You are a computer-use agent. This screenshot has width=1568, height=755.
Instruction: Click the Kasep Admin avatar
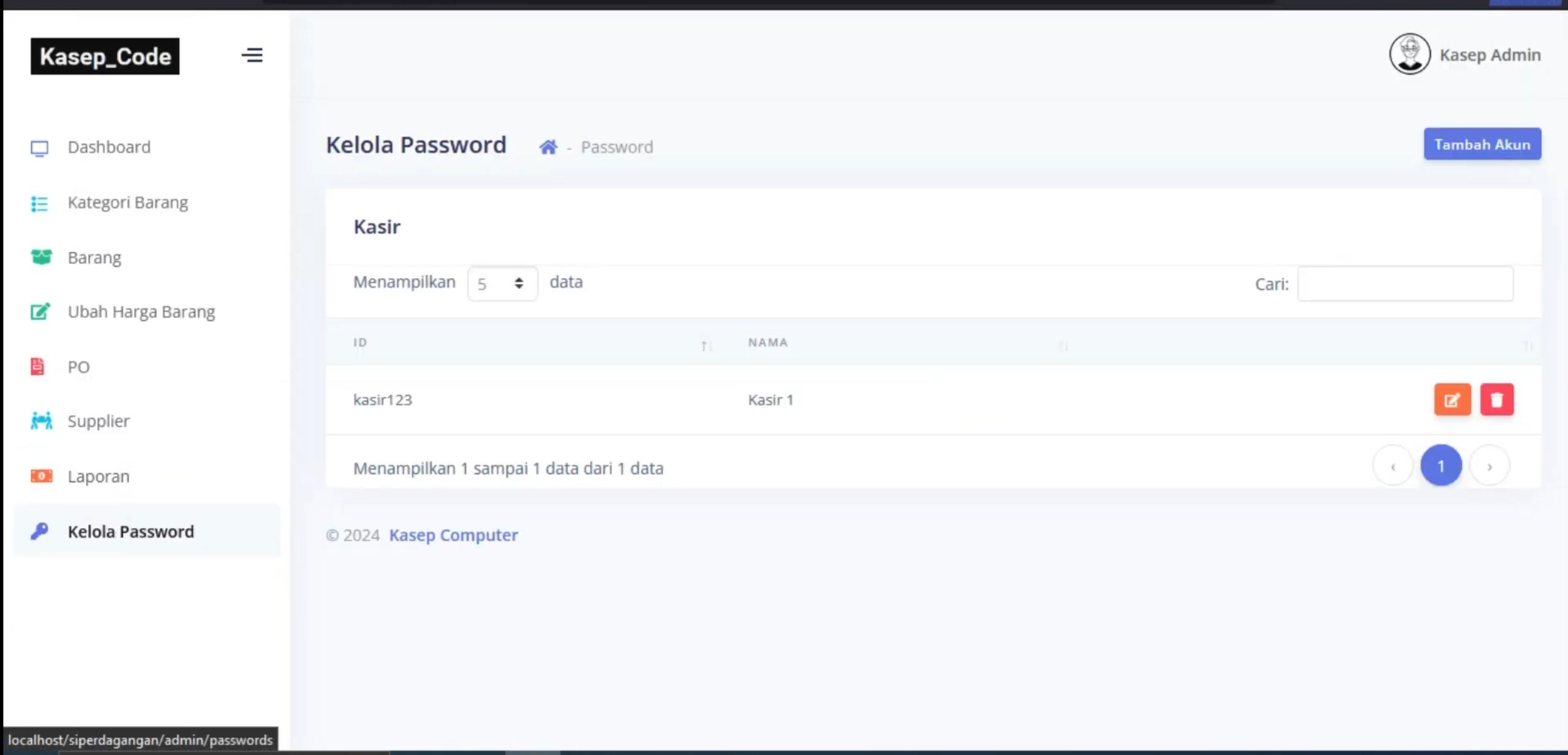click(x=1410, y=54)
